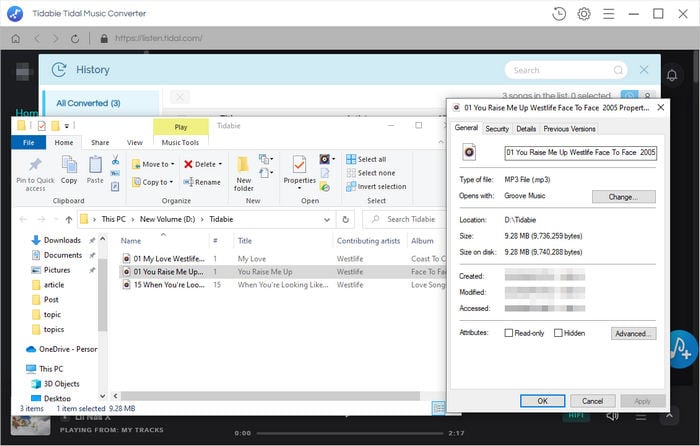Open Tidabie settings gear icon
This screenshot has height=446, width=700.
584,14
